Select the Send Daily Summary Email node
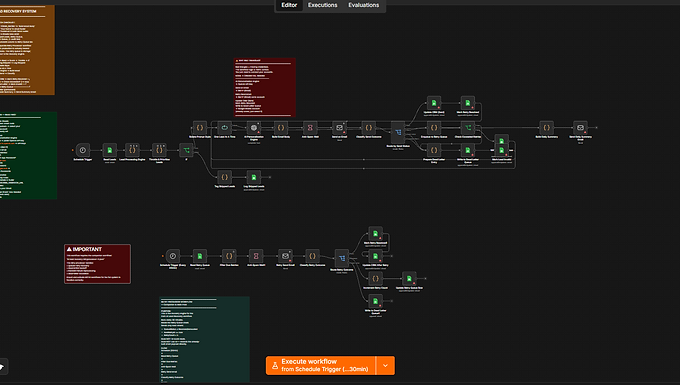 (x=580, y=127)
